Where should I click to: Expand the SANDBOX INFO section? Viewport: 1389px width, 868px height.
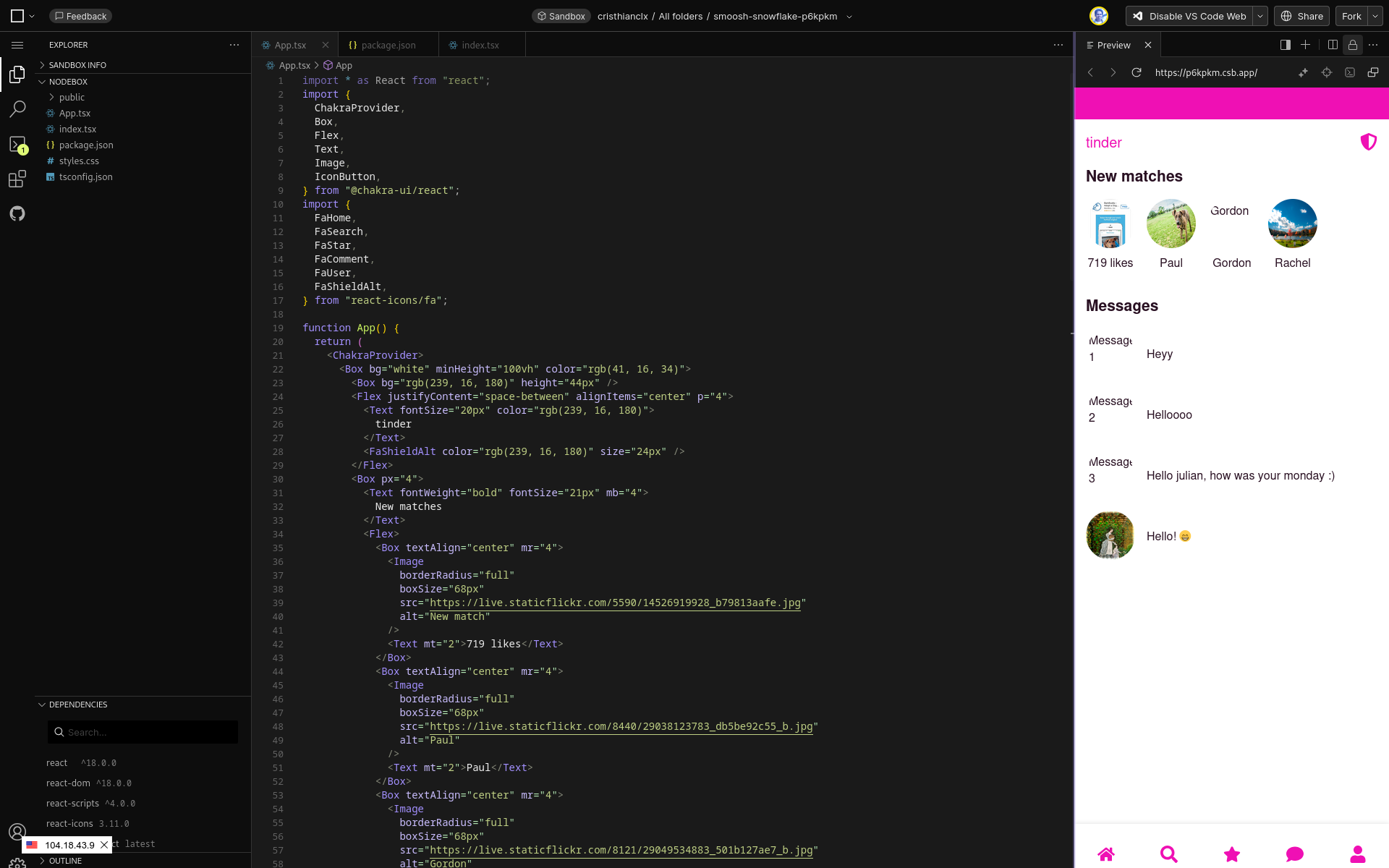tap(77, 65)
